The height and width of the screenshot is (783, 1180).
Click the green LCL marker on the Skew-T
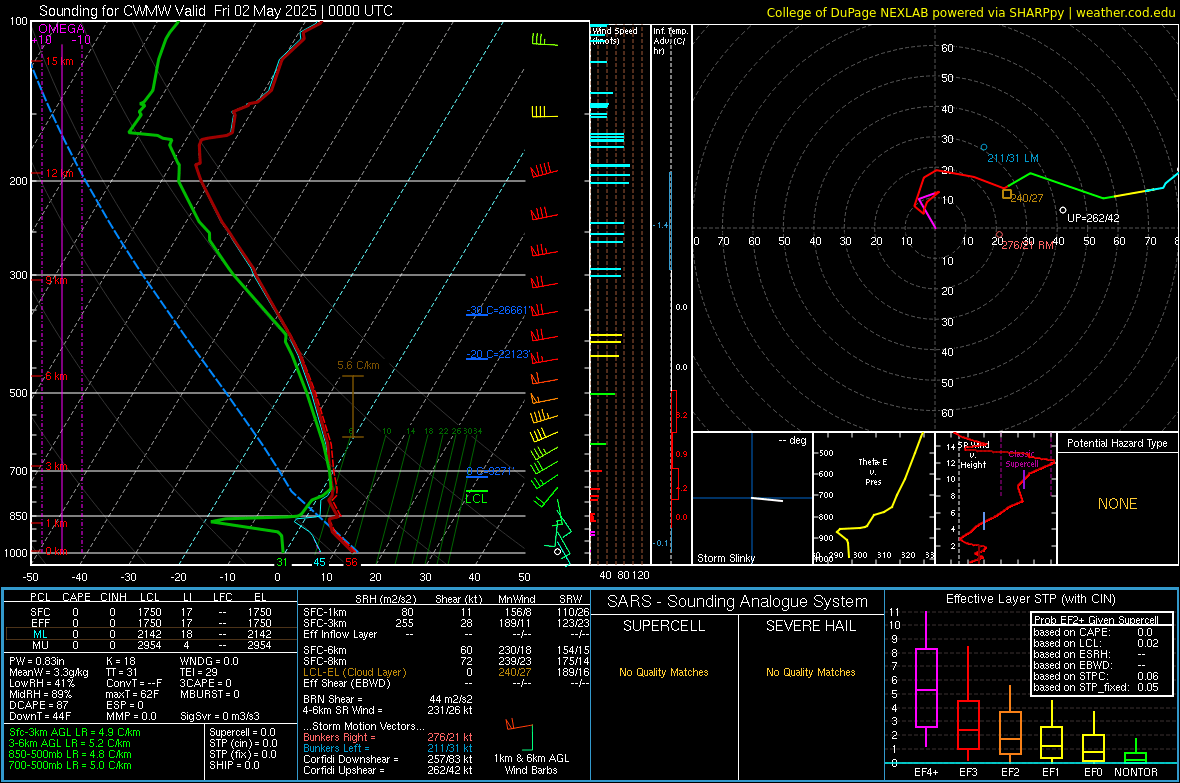point(476,497)
